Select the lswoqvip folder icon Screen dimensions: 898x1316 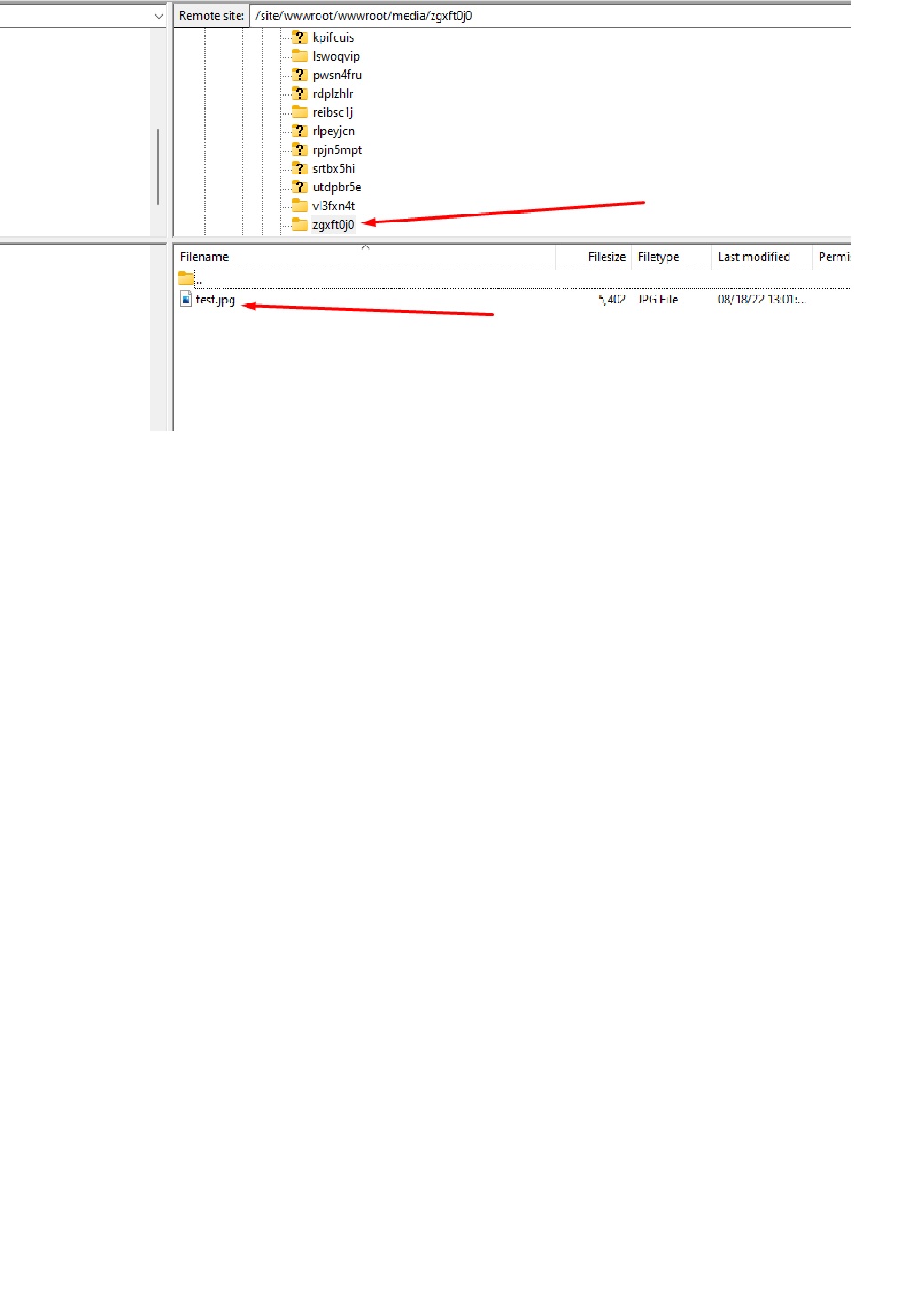tap(300, 56)
